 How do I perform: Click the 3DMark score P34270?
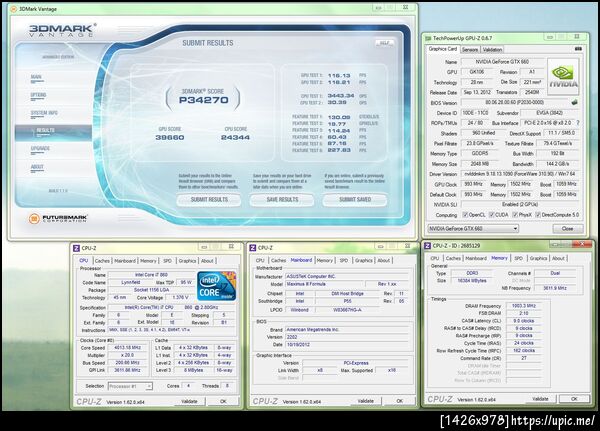(204, 100)
